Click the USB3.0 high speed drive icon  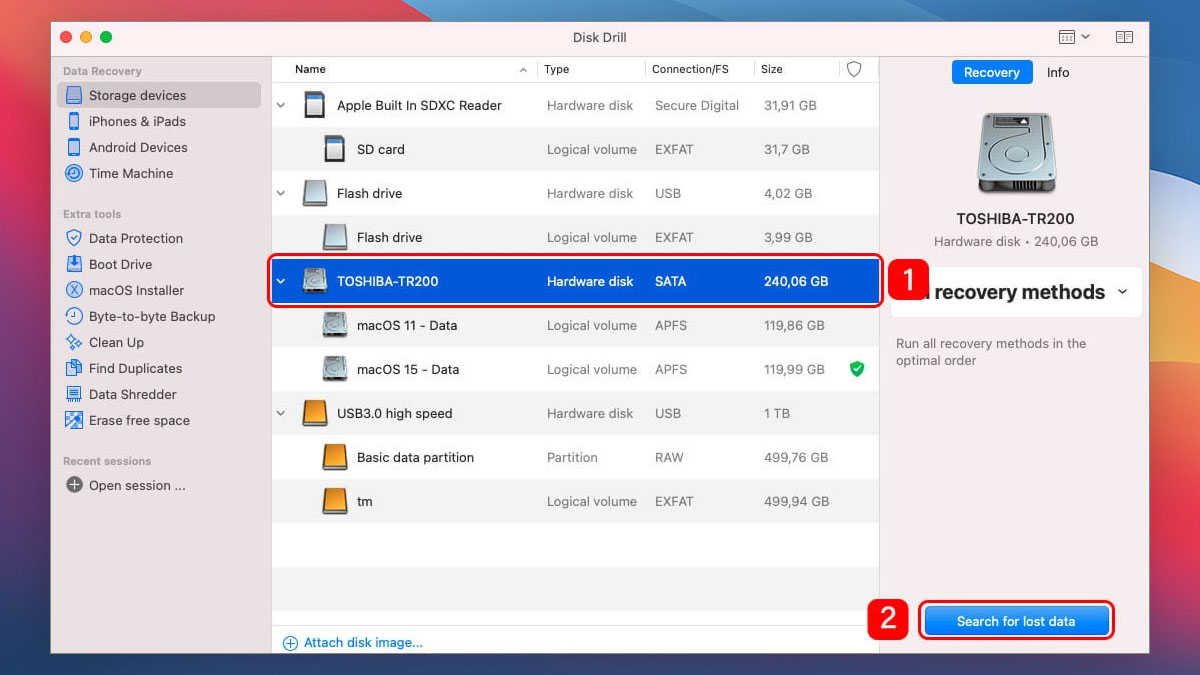314,413
